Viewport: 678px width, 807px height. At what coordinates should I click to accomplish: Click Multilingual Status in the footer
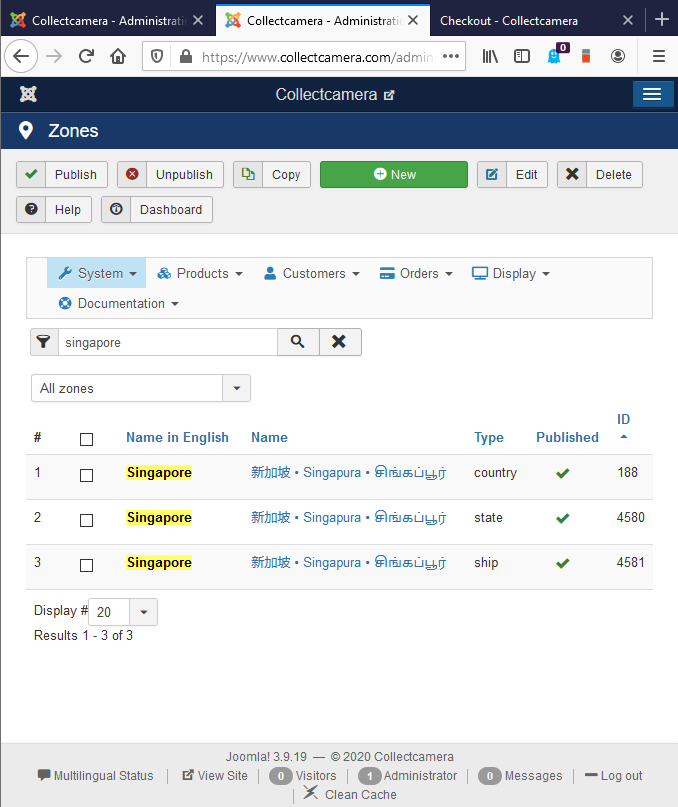(x=96, y=776)
